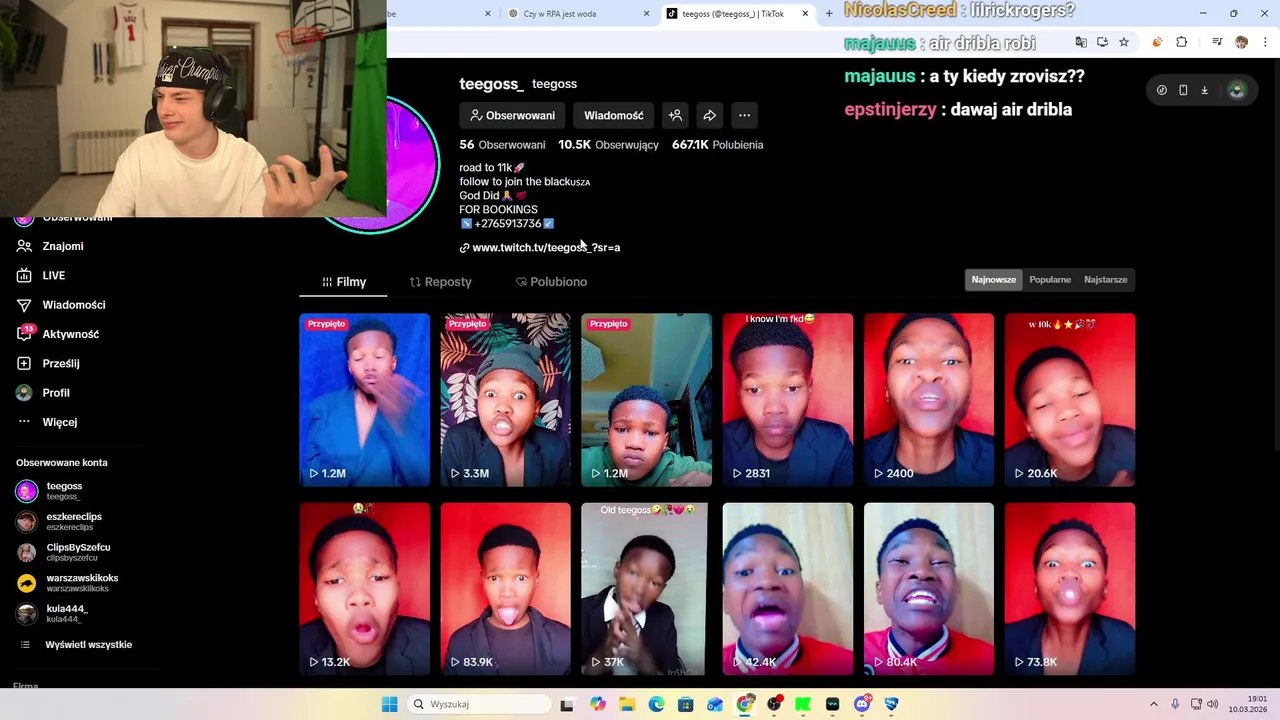Screen dimensions: 1280x720
Task: Open the Old teegoss video with 37K views
Action: [646, 589]
